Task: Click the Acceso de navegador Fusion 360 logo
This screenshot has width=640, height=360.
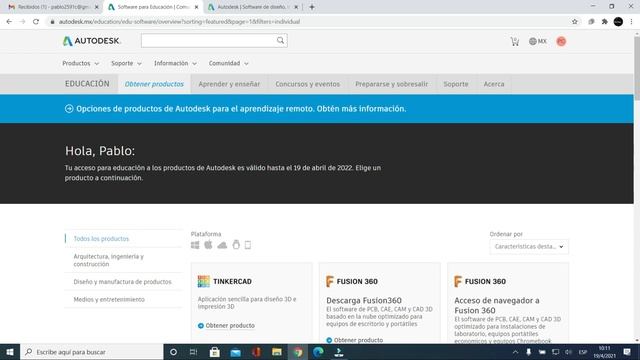Action: (480, 281)
